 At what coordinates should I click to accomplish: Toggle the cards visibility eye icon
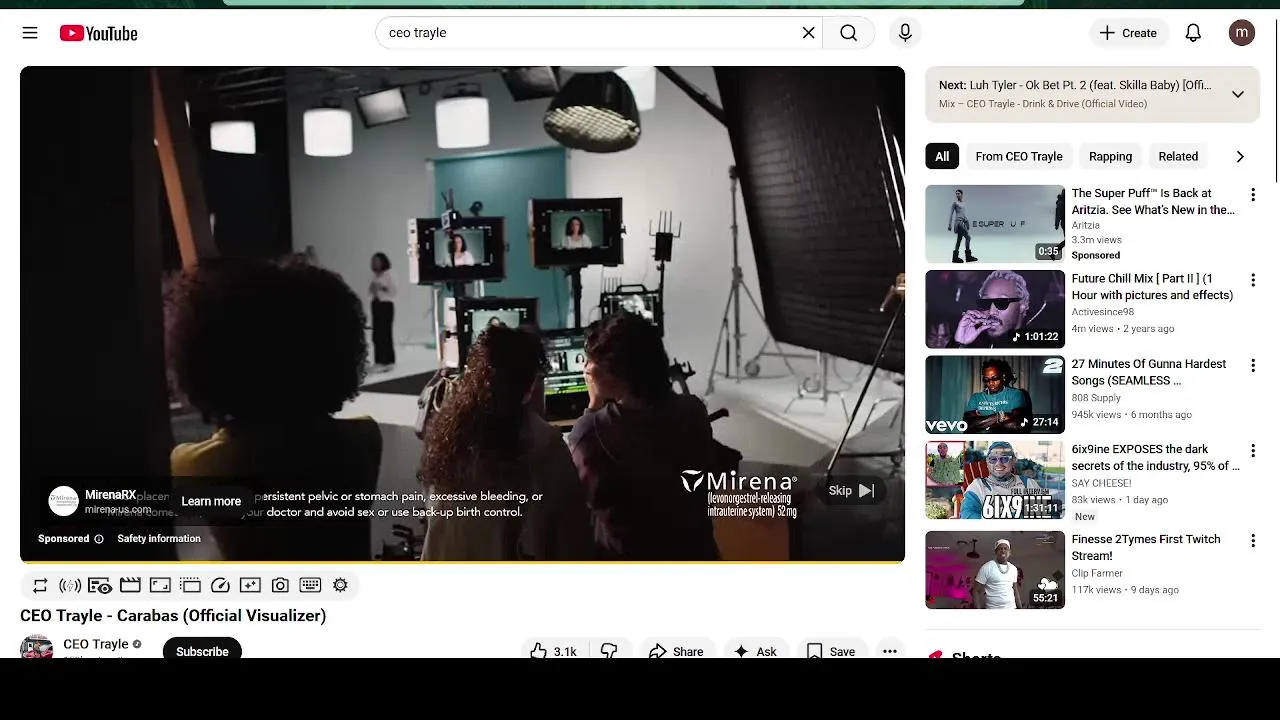[100, 585]
